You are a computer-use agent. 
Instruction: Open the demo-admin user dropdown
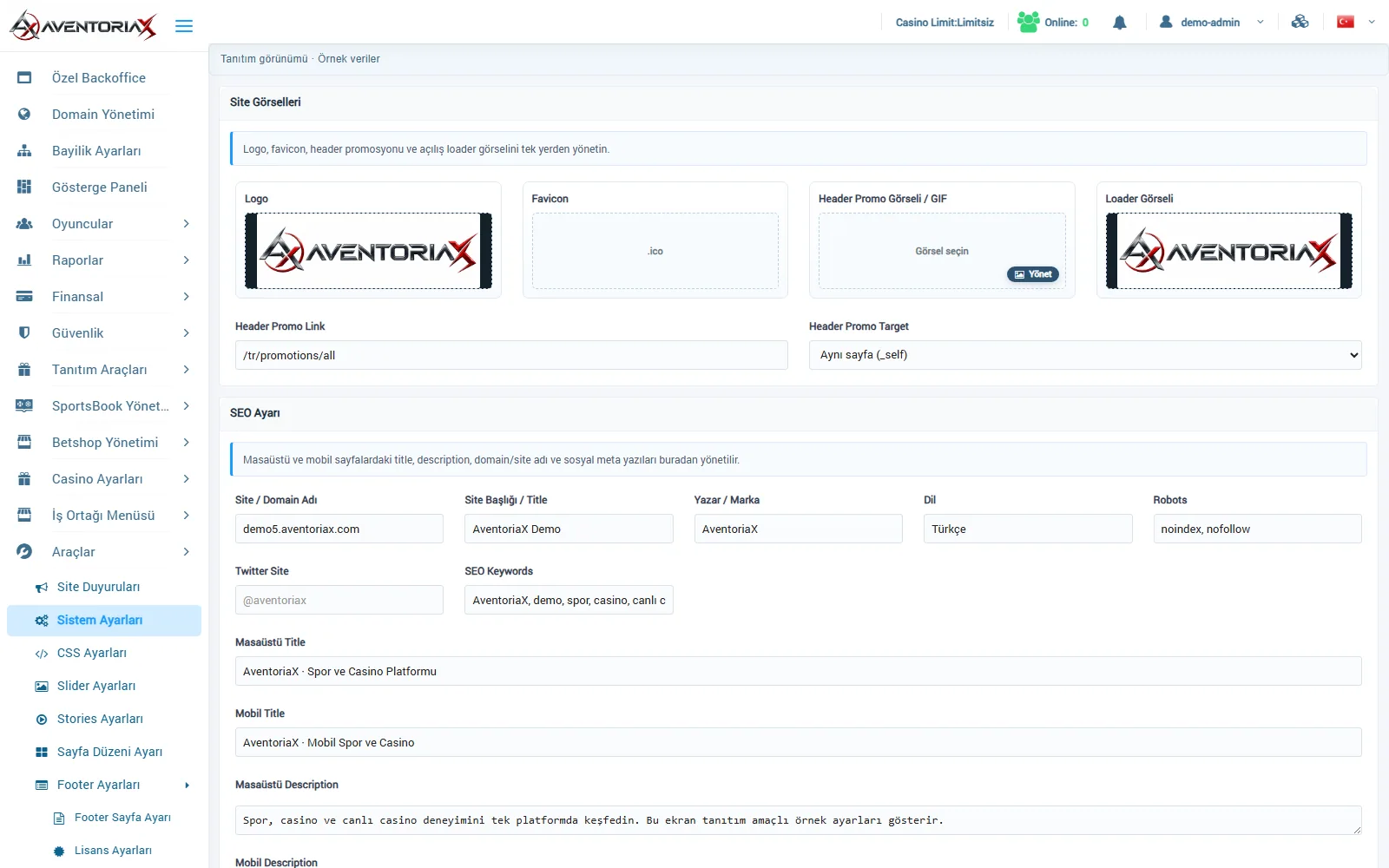tap(1211, 23)
